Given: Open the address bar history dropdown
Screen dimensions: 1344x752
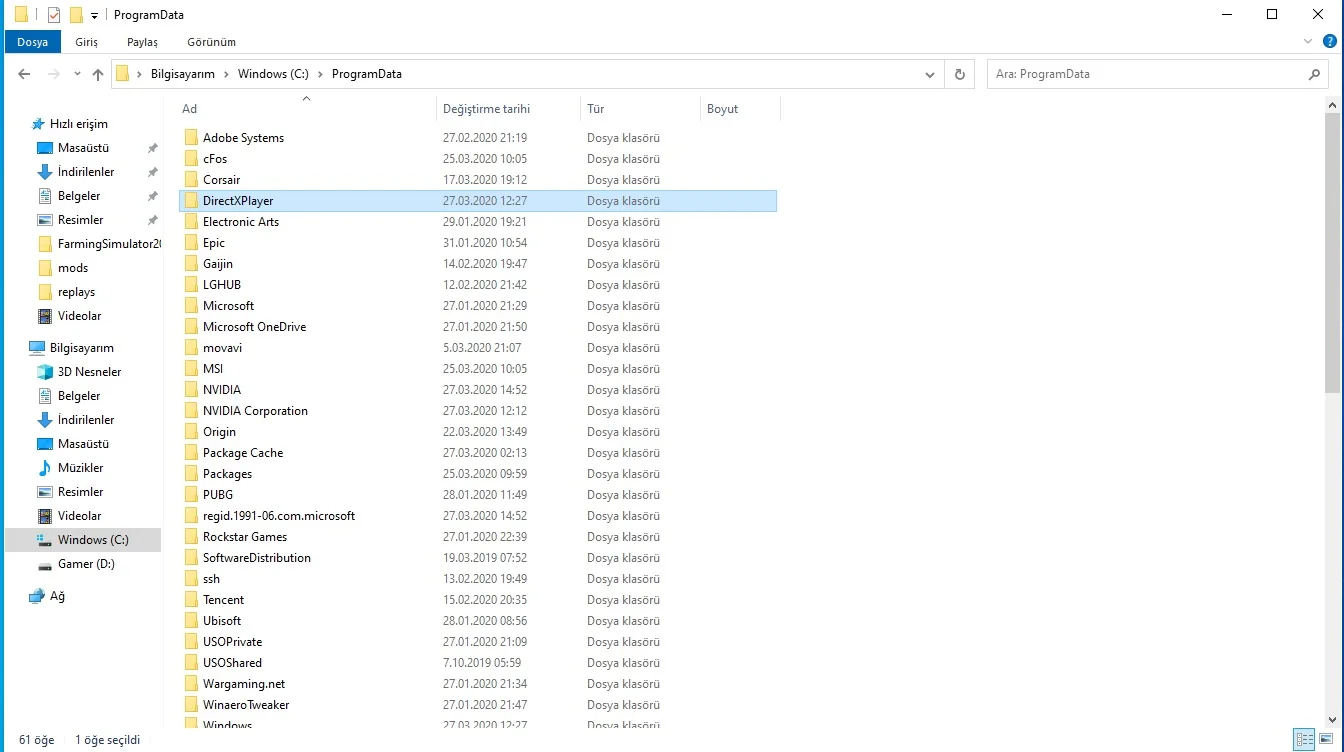Looking at the screenshot, I should coord(930,74).
